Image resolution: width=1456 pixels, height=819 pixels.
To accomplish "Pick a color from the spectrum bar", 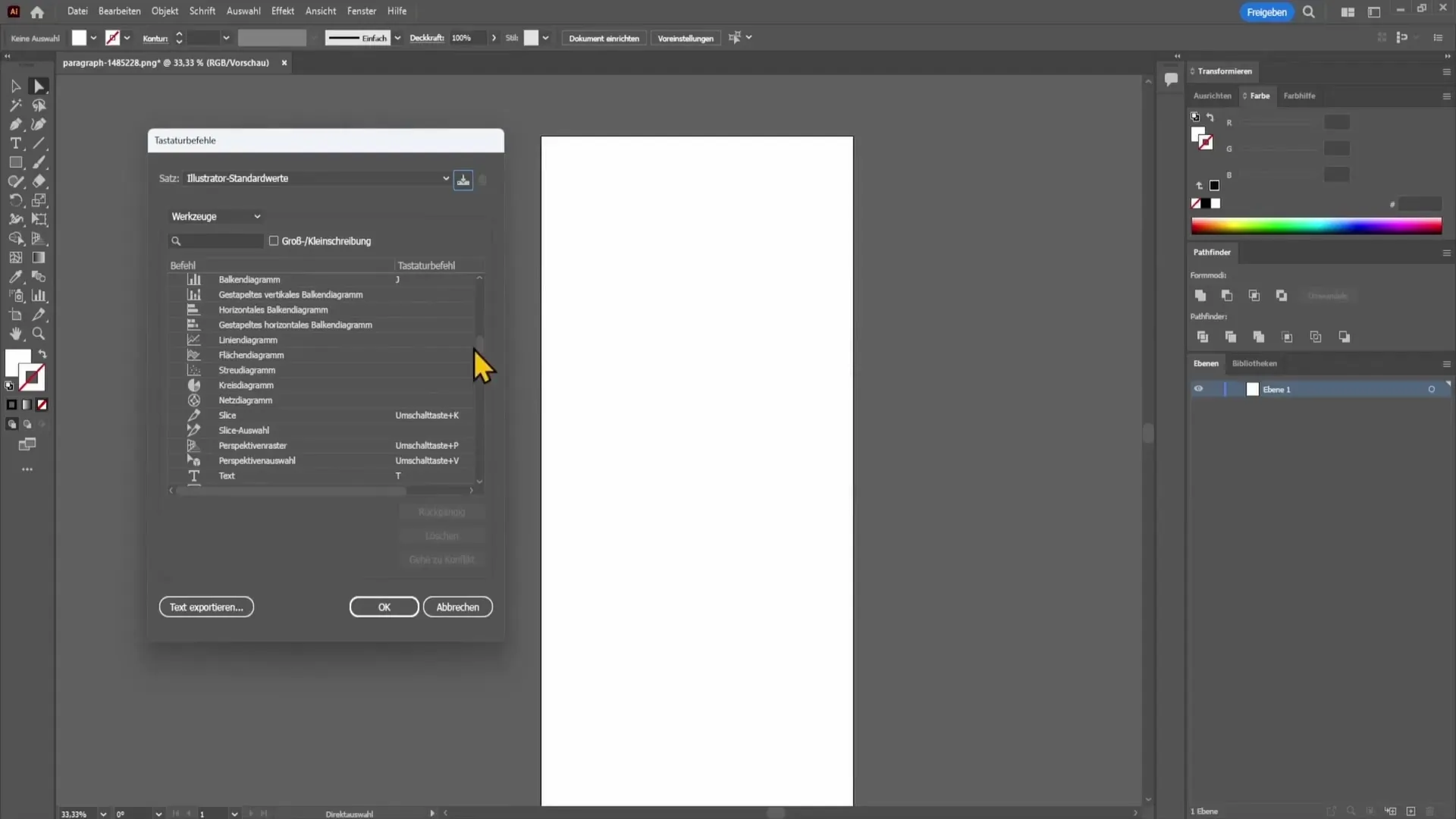I will point(1316,226).
